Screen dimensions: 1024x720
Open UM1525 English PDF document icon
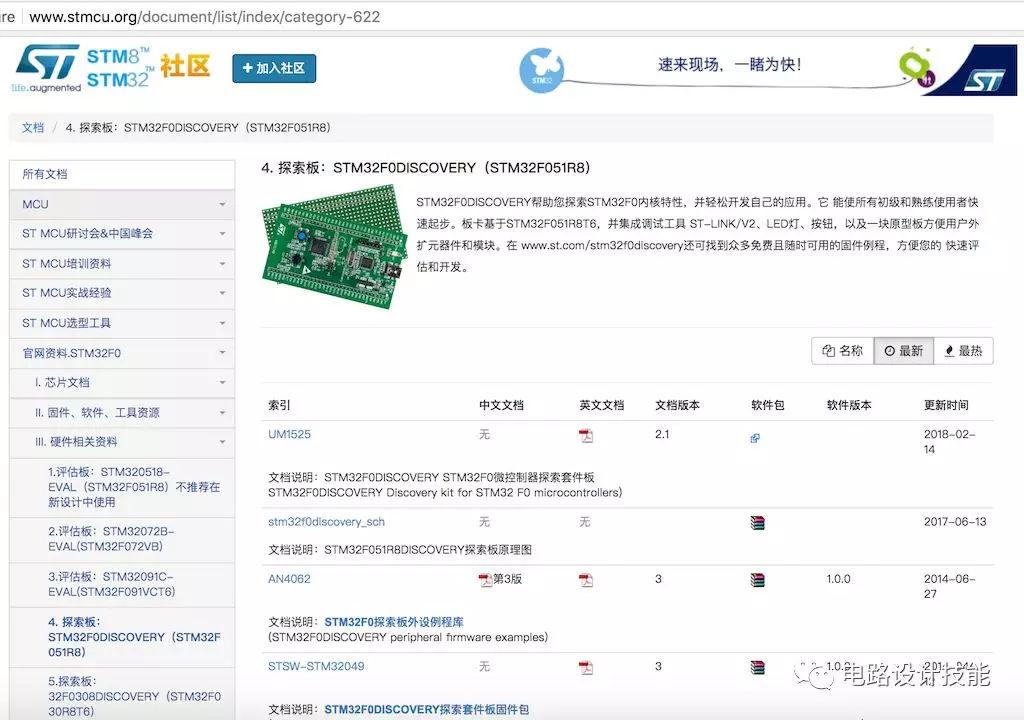586,436
